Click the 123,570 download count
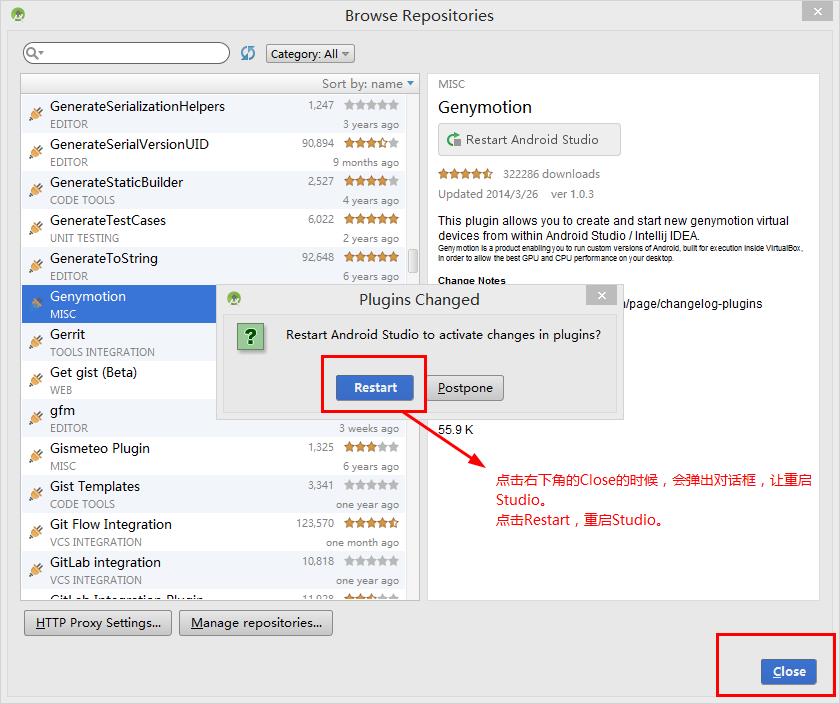 click(x=315, y=523)
